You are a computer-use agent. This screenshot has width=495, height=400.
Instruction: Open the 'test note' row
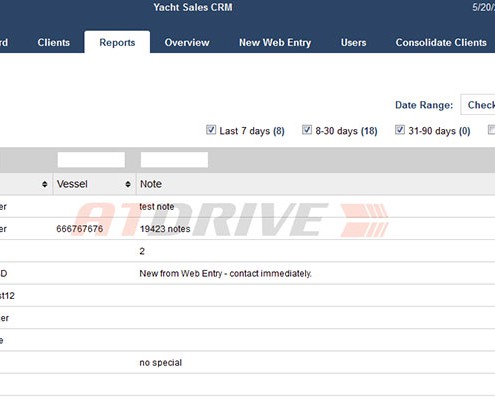click(x=247, y=206)
